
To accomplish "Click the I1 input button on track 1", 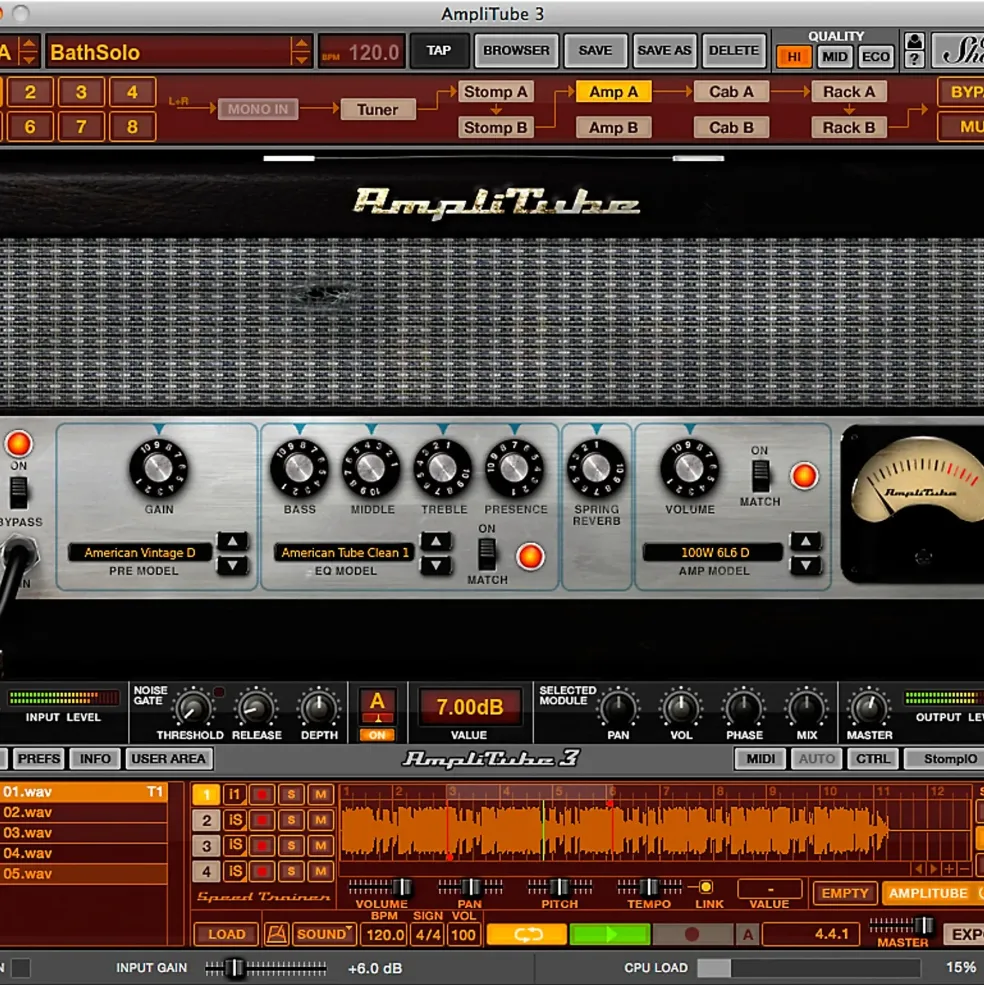I will 234,795.
